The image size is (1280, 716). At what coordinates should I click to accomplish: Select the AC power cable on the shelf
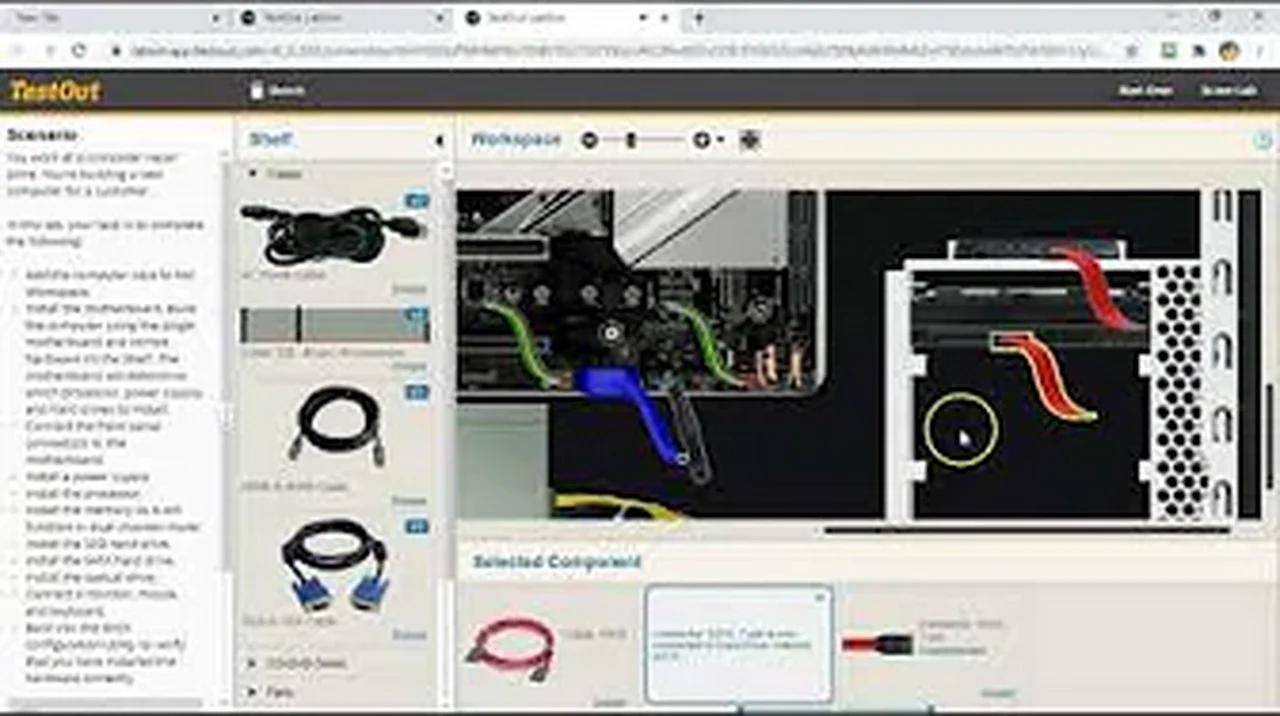point(333,234)
